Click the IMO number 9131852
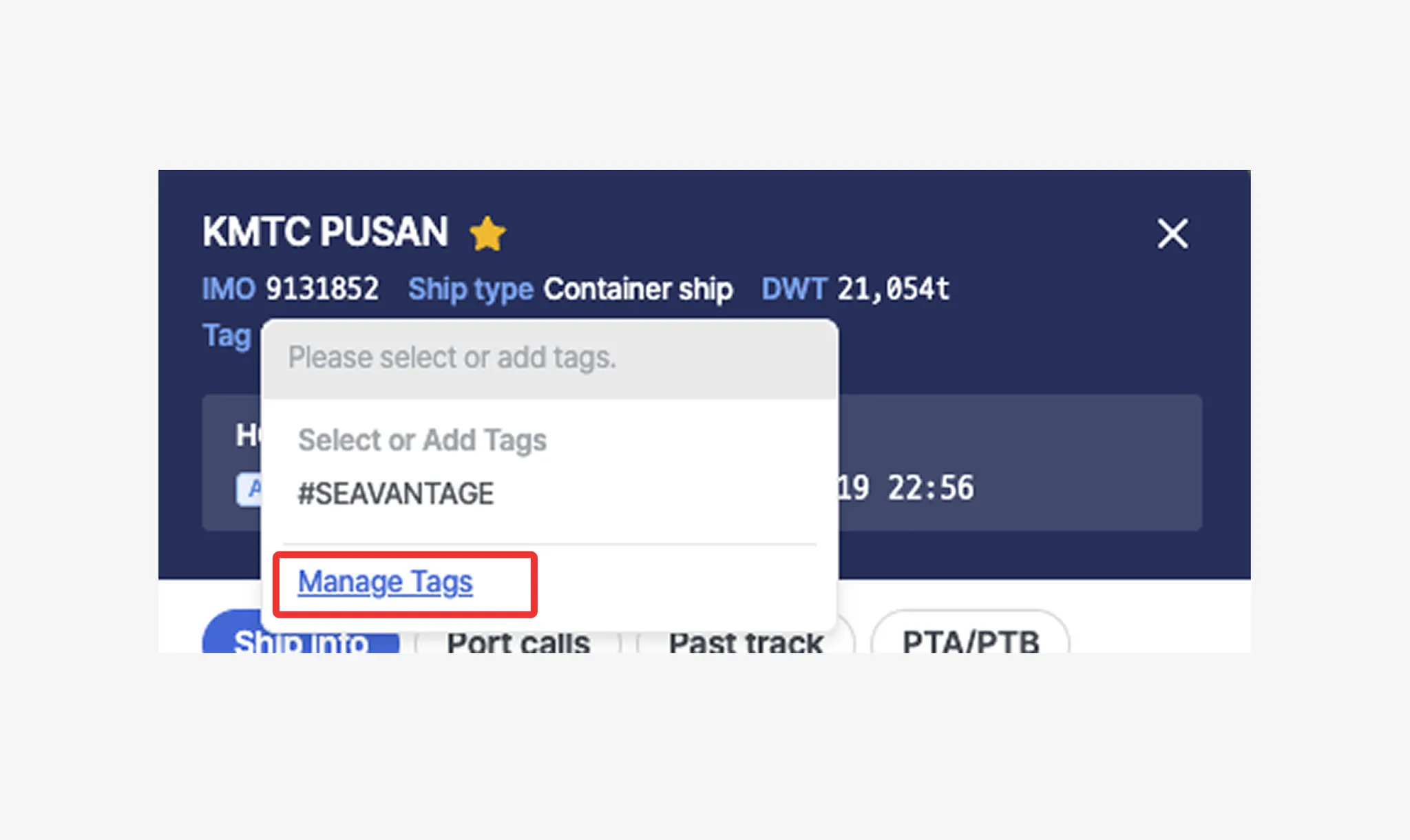 (x=322, y=289)
